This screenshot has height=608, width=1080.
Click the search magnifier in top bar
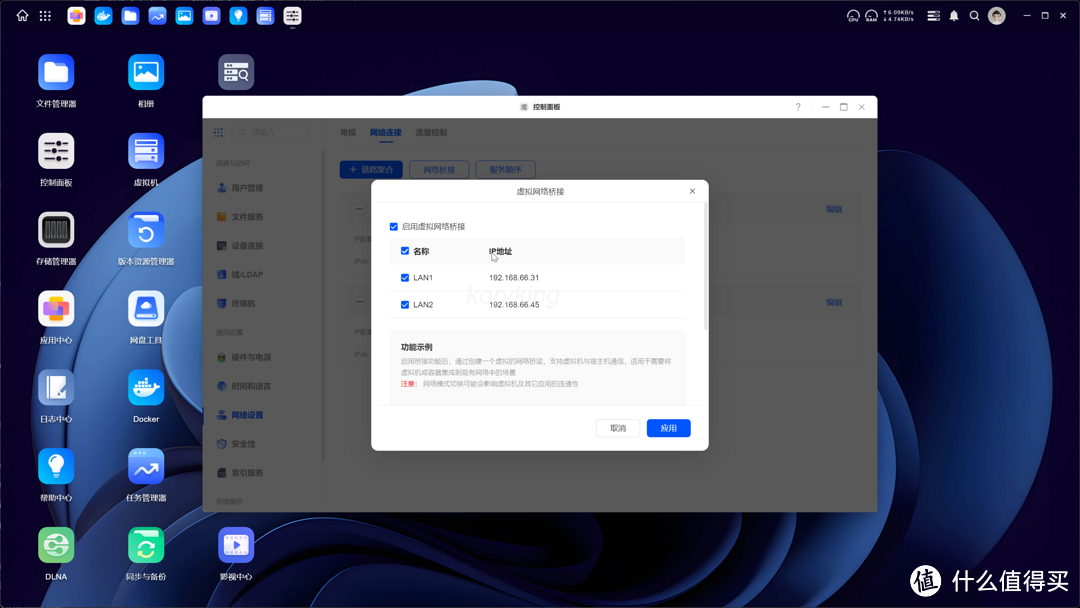[974, 16]
